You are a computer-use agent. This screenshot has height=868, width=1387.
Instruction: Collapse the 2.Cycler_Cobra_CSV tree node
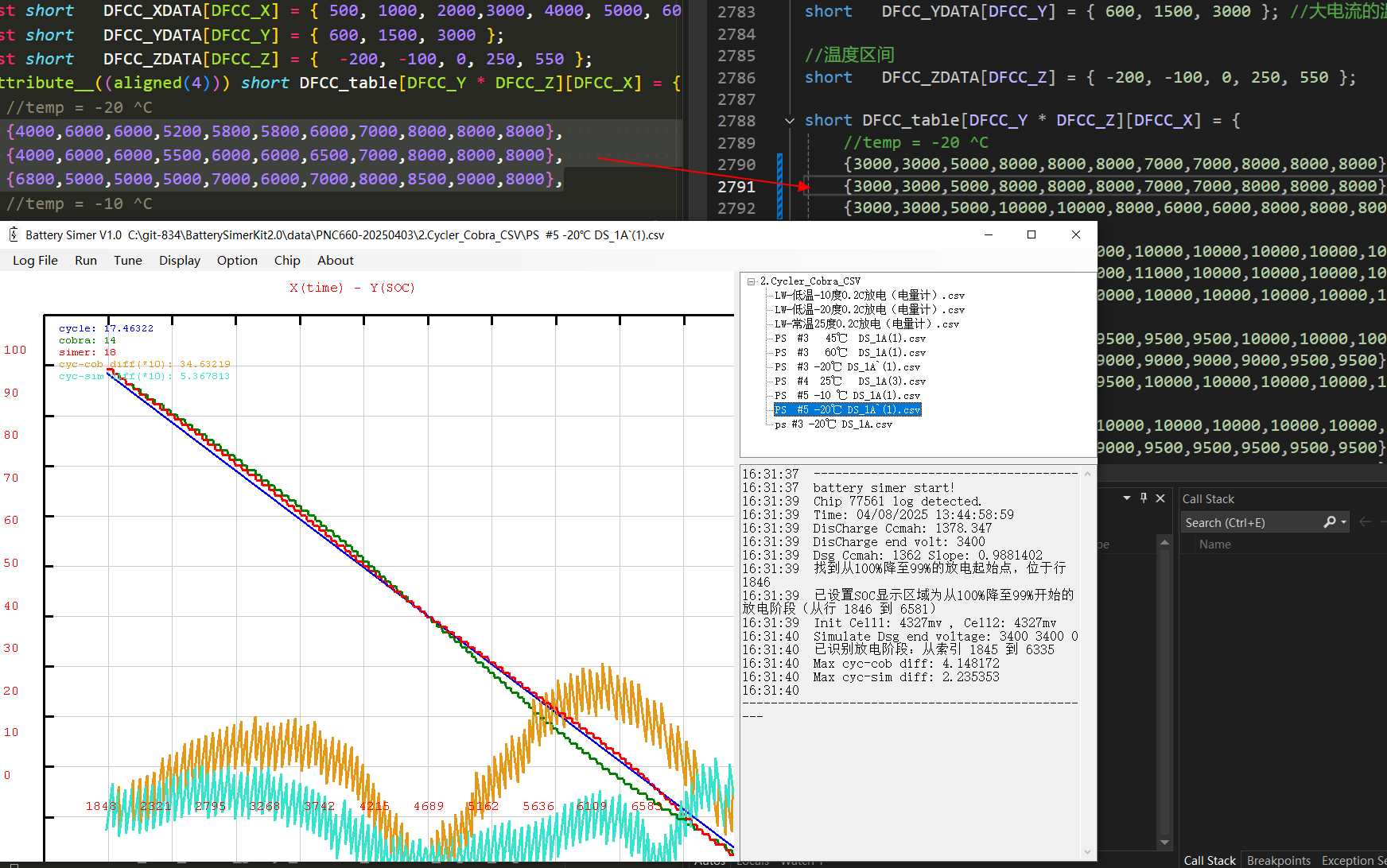(751, 281)
